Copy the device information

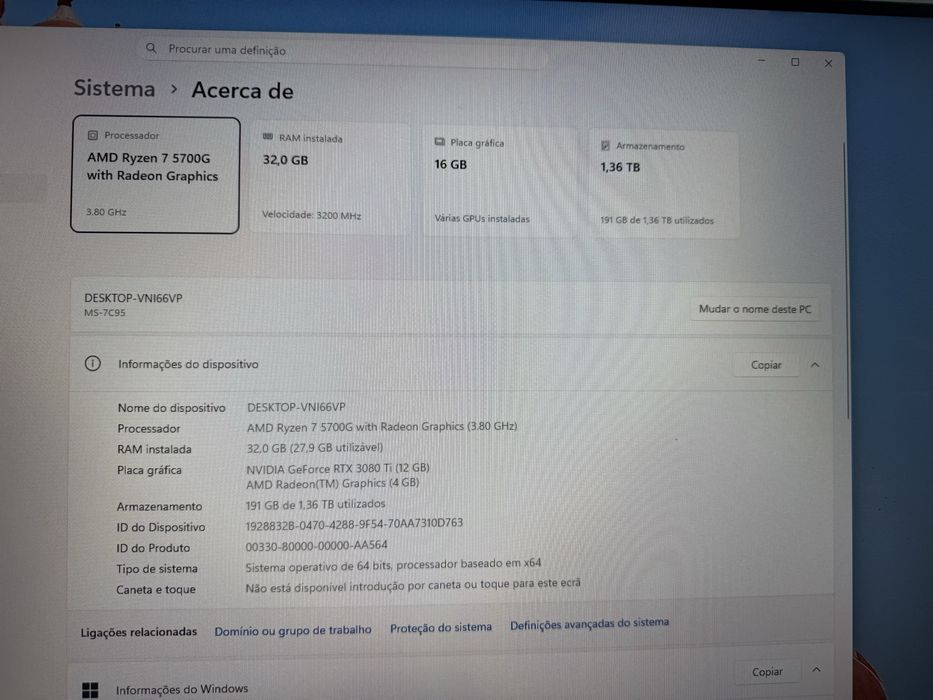(765, 365)
